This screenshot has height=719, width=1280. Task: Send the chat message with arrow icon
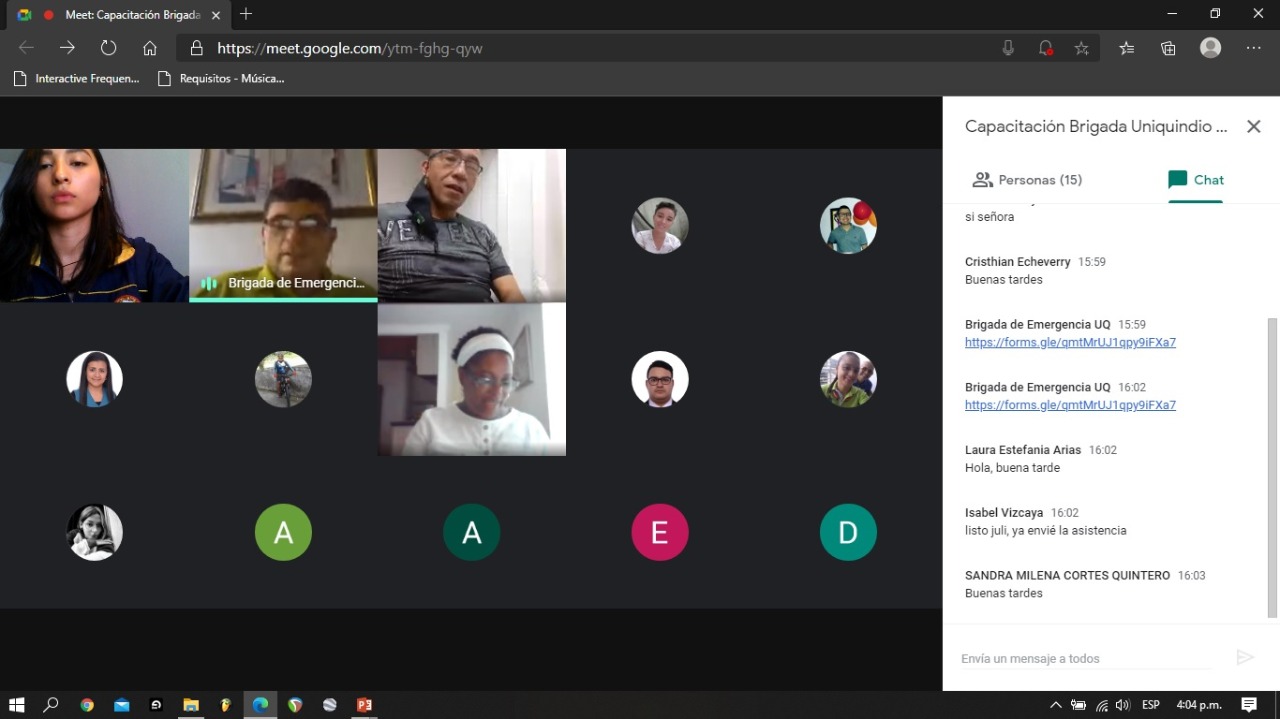pyautogui.click(x=1245, y=657)
